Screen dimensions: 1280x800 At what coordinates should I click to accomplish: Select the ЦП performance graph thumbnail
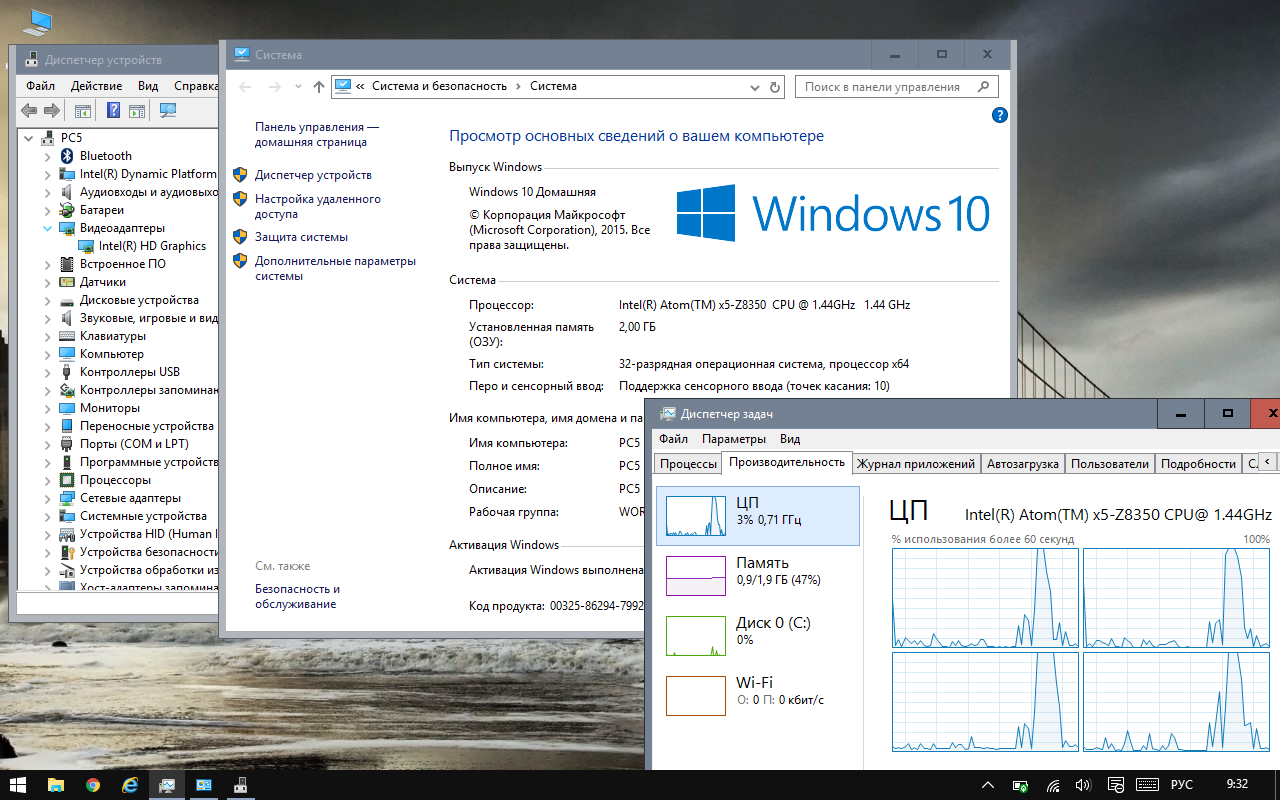pyautogui.click(x=696, y=516)
